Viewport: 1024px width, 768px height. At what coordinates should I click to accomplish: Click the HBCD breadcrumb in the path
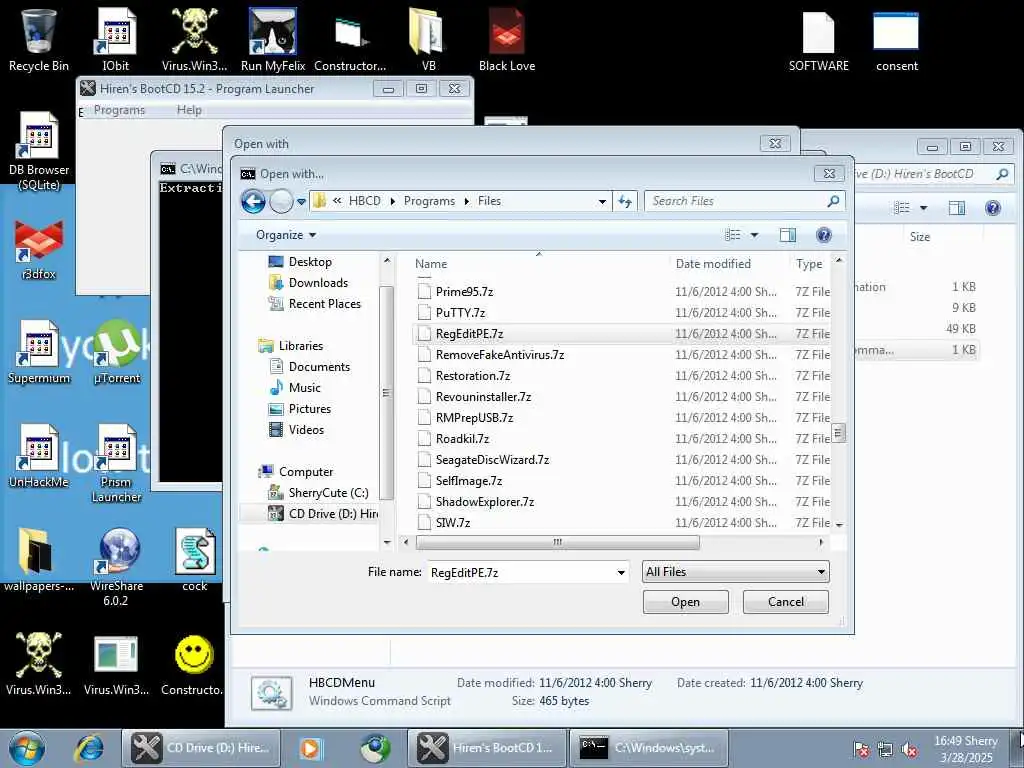pos(364,201)
